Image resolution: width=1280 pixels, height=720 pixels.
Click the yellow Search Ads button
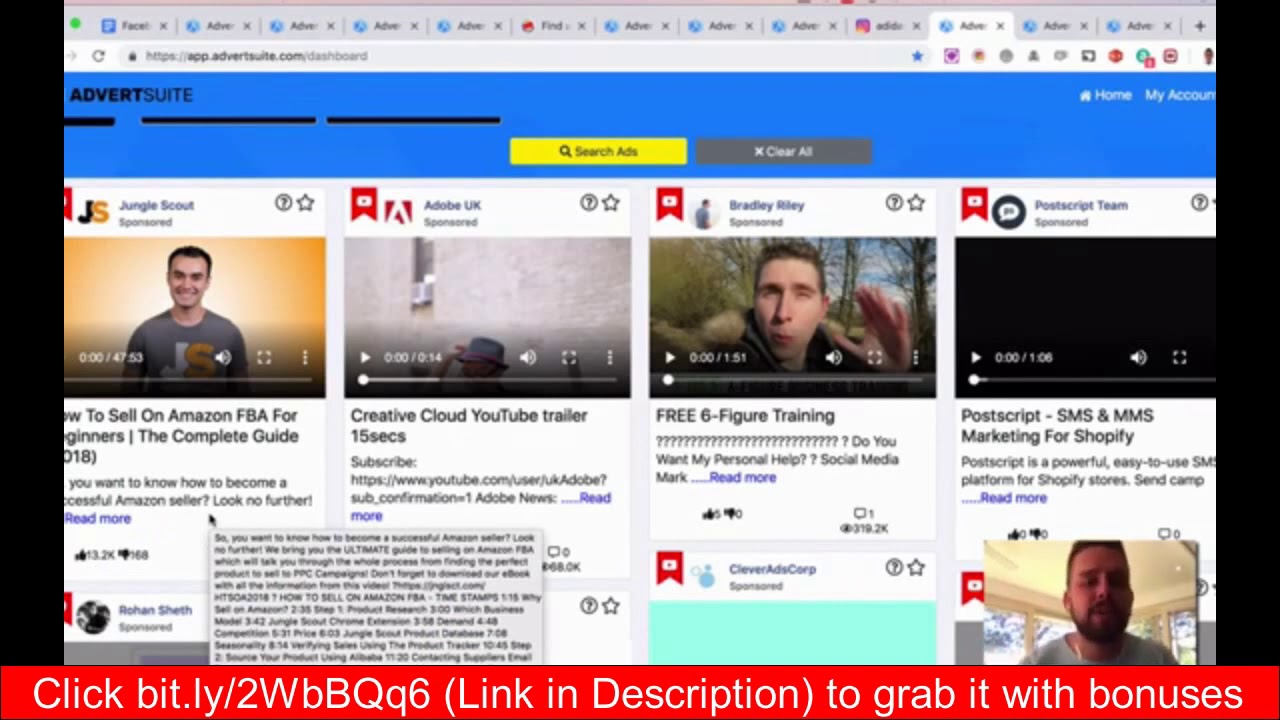(598, 151)
